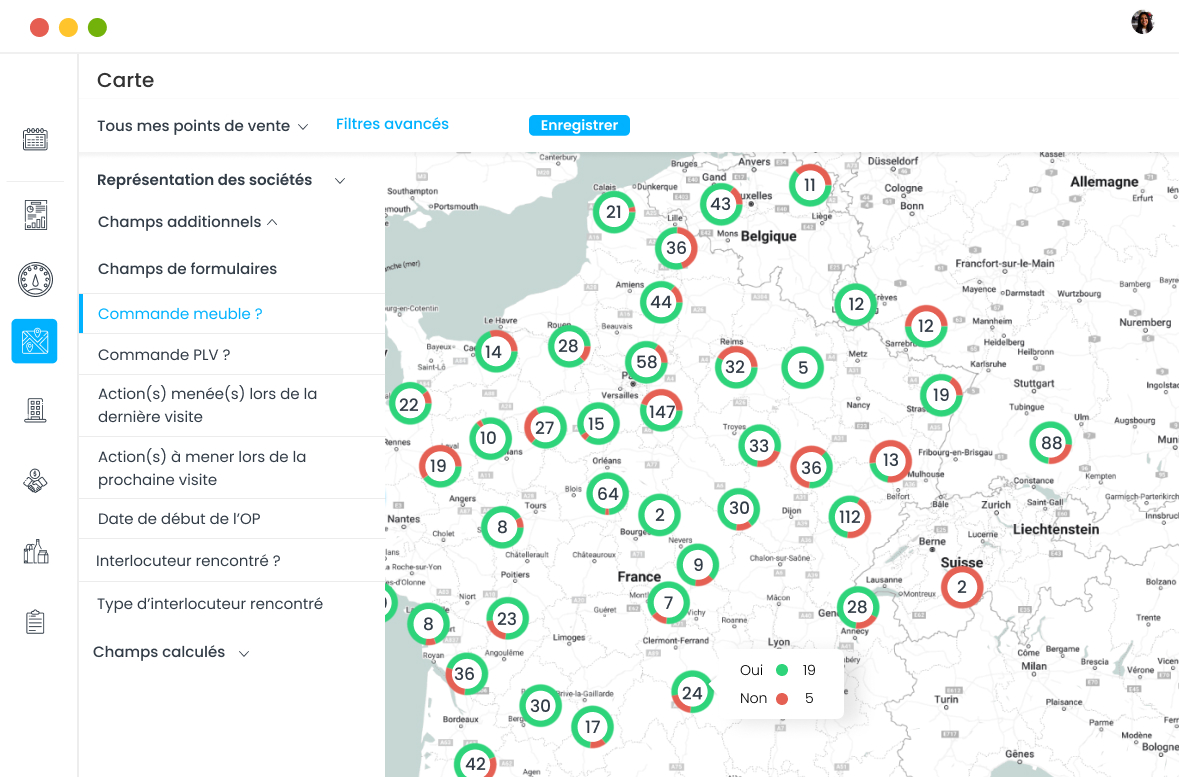Open the reports and statistics panel

click(35, 214)
